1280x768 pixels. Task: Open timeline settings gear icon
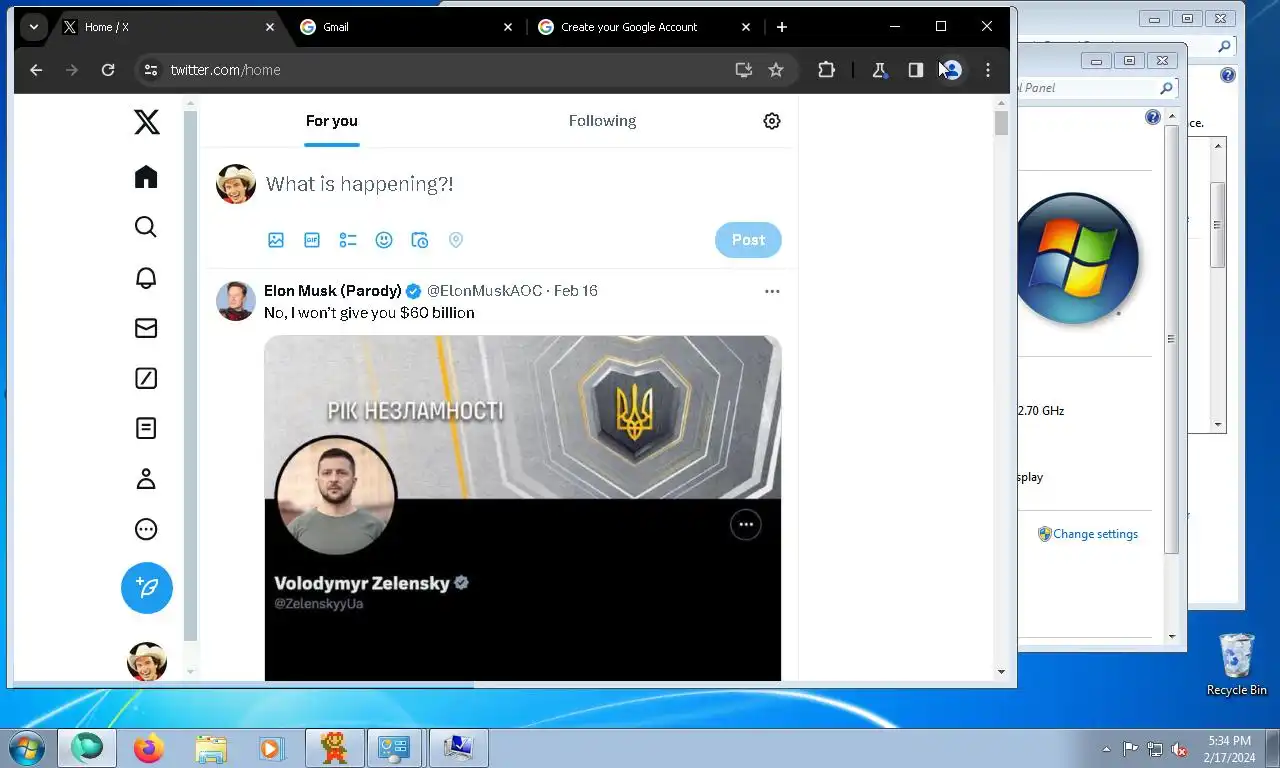[x=772, y=121]
